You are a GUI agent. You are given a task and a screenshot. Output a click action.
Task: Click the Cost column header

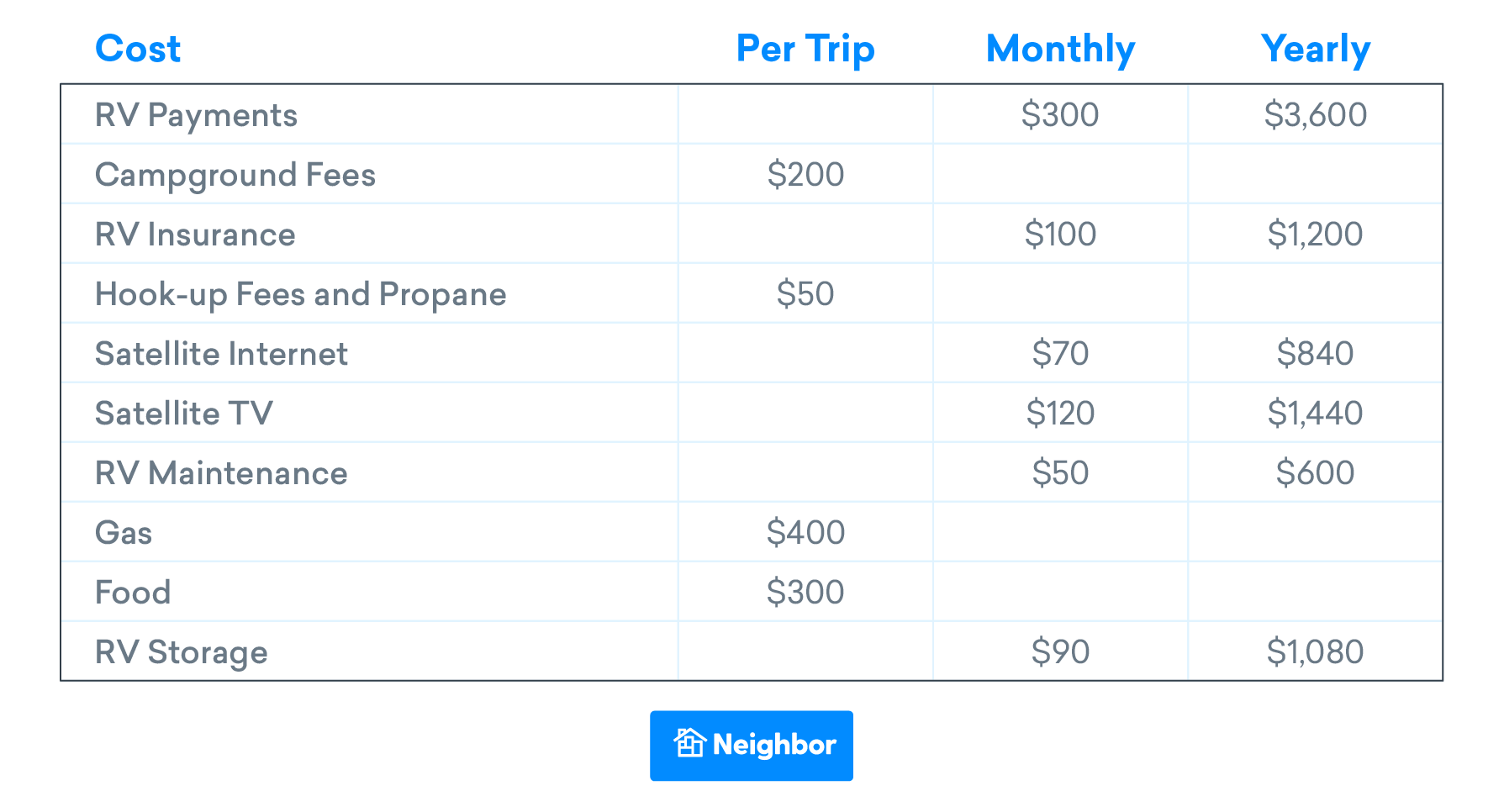coord(138,49)
